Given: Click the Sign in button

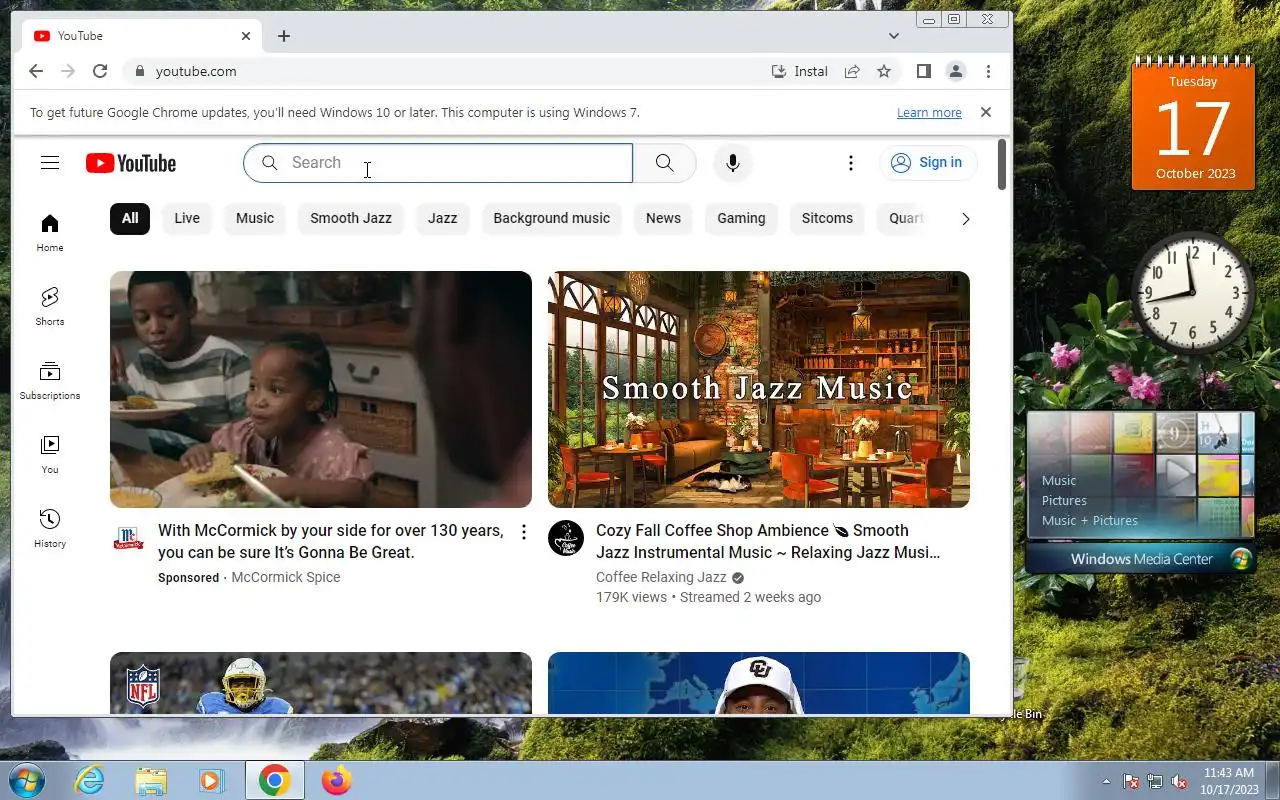Looking at the screenshot, I should pyautogui.click(x=928, y=163).
